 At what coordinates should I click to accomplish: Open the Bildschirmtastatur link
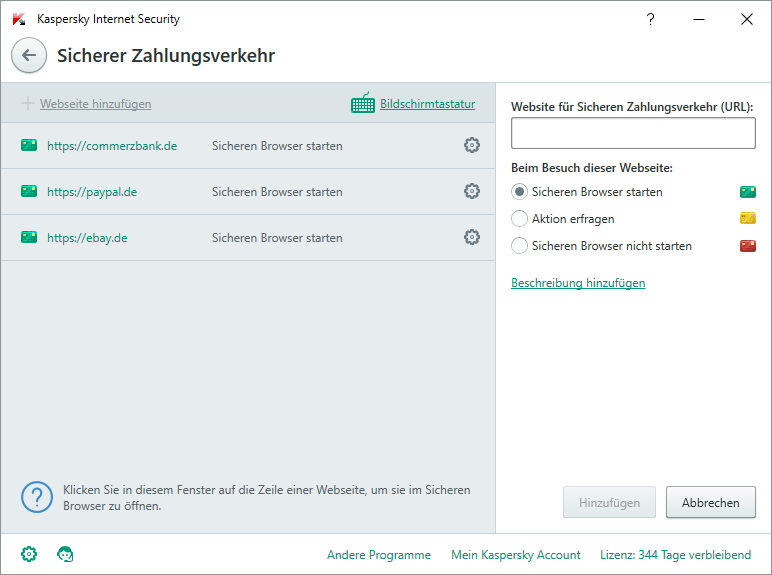tap(427, 104)
